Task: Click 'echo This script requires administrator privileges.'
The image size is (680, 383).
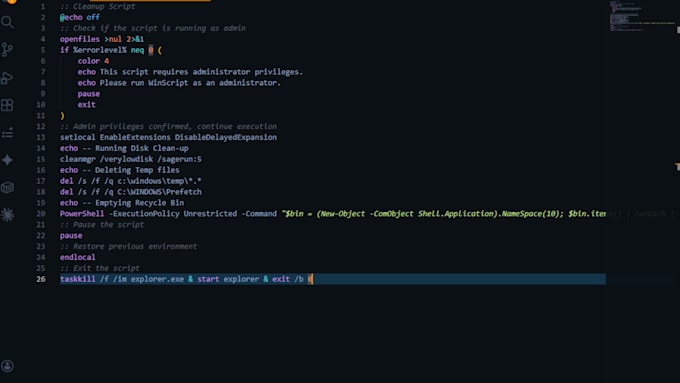Action: 190,72
